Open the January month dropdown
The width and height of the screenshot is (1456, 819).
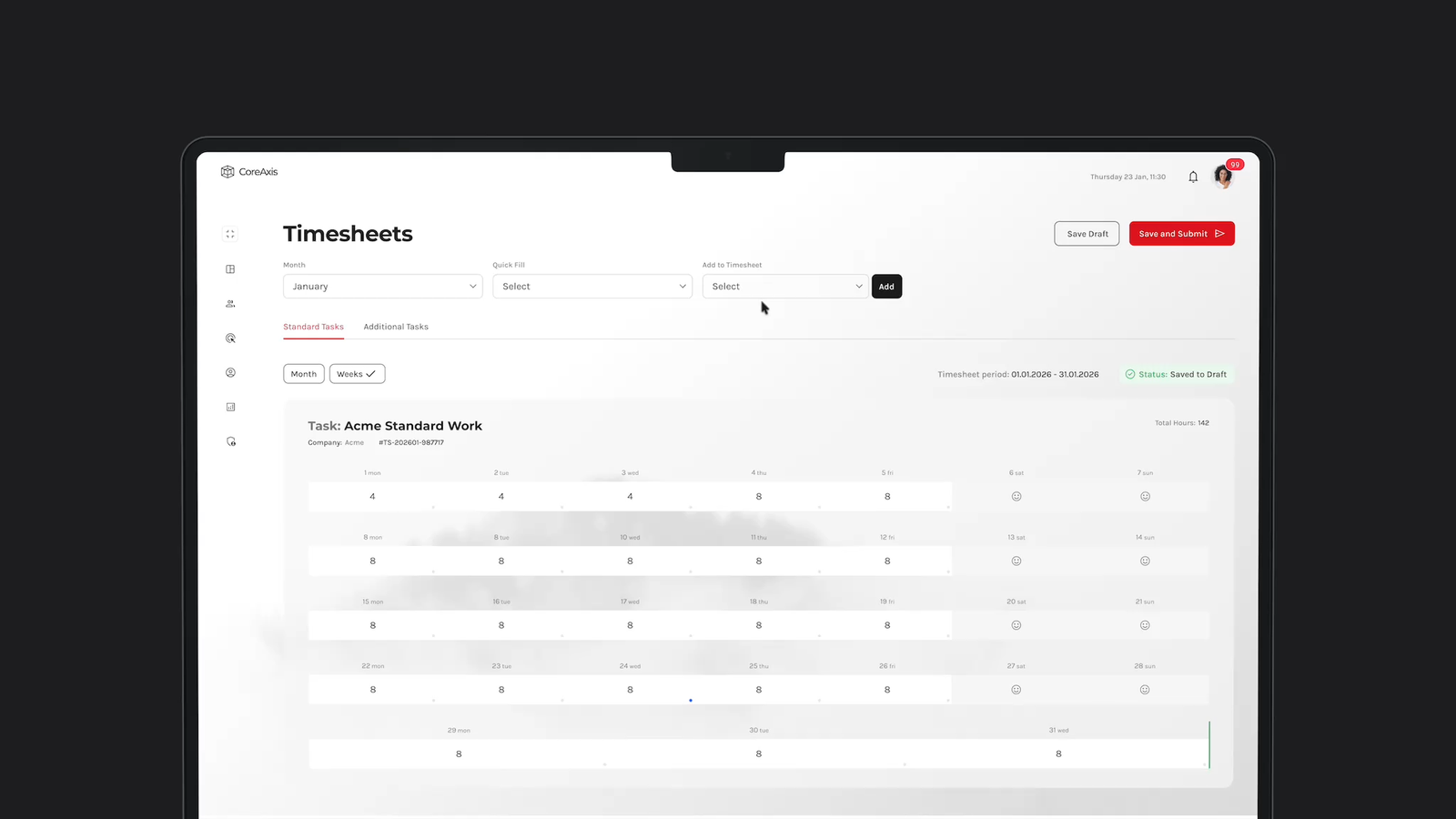tap(382, 286)
